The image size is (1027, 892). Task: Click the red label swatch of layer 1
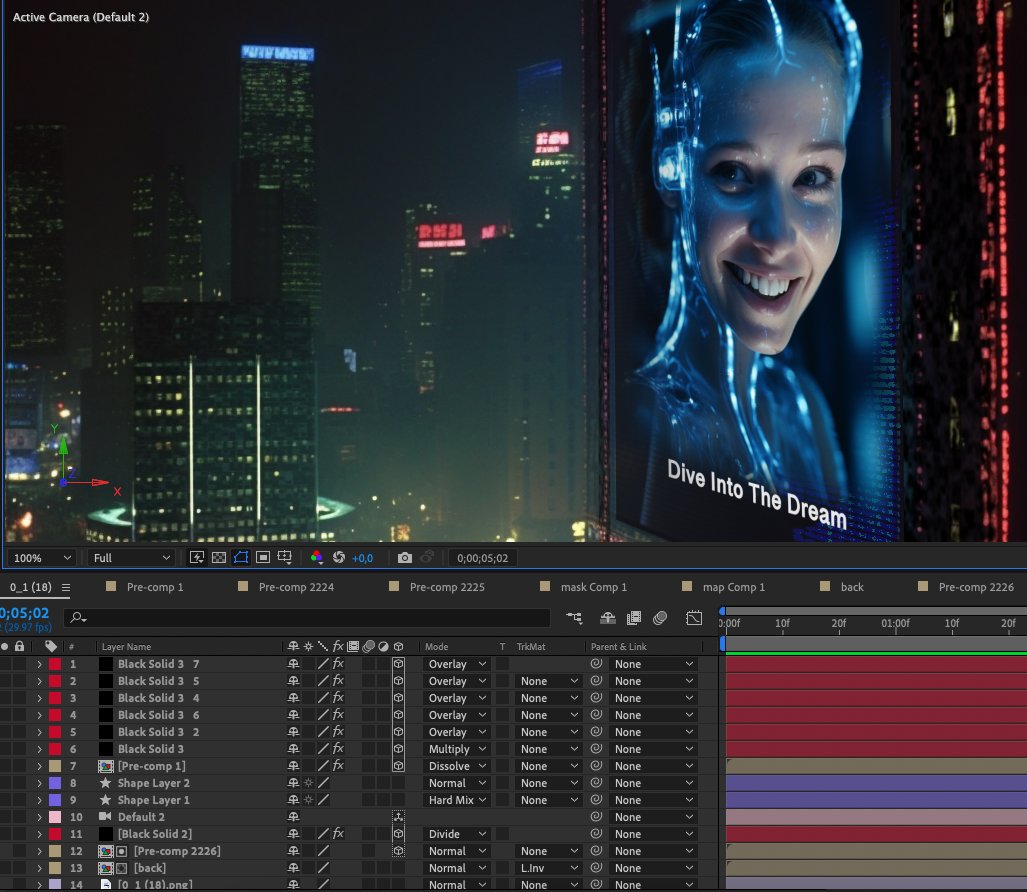(x=55, y=664)
